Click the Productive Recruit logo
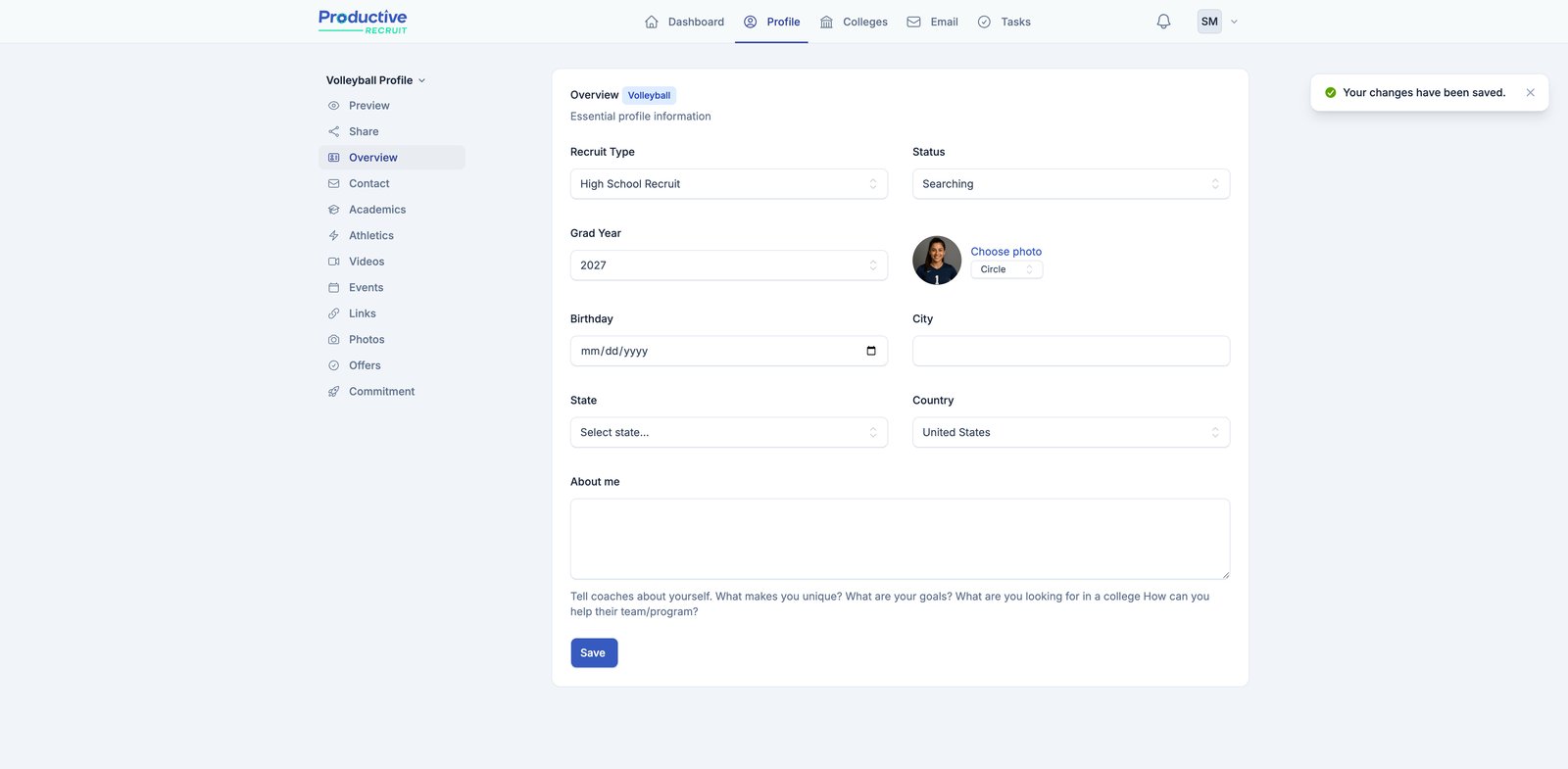Viewport: 1568px width, 769px height. point(363,22)
